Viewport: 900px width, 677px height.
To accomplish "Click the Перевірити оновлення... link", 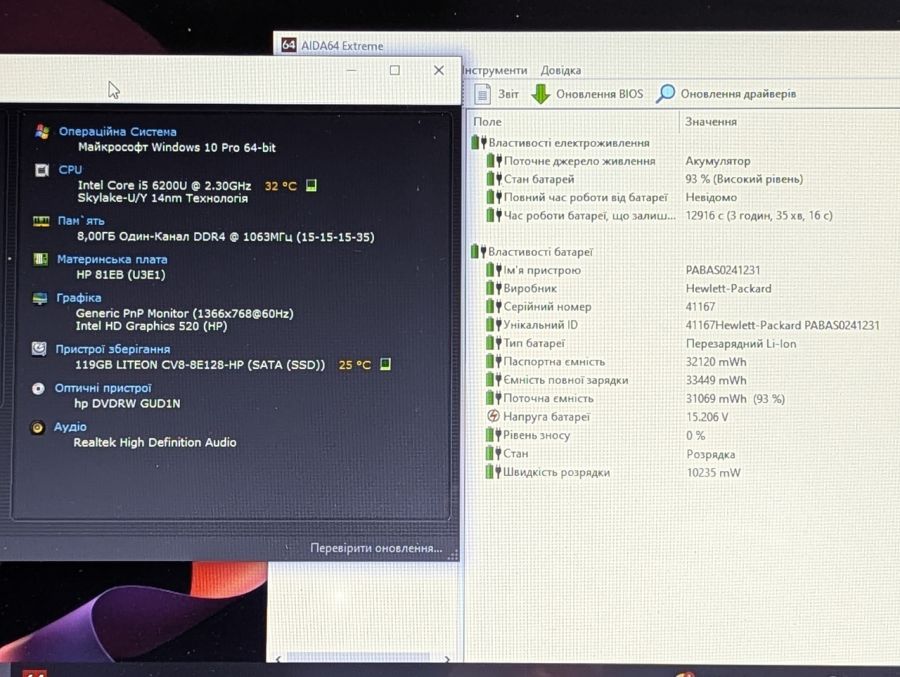I will tap(376, 548).
